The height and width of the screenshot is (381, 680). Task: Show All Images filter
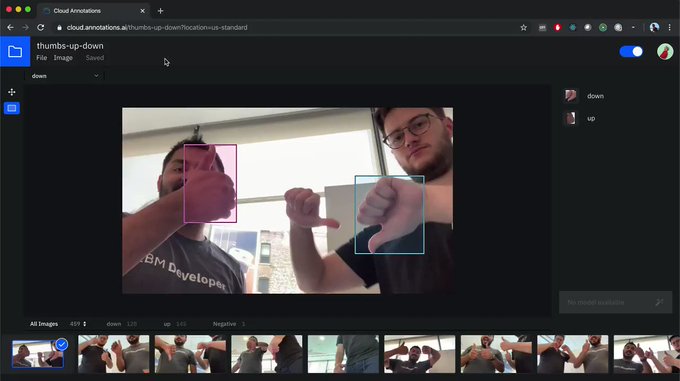coord(44,324)
